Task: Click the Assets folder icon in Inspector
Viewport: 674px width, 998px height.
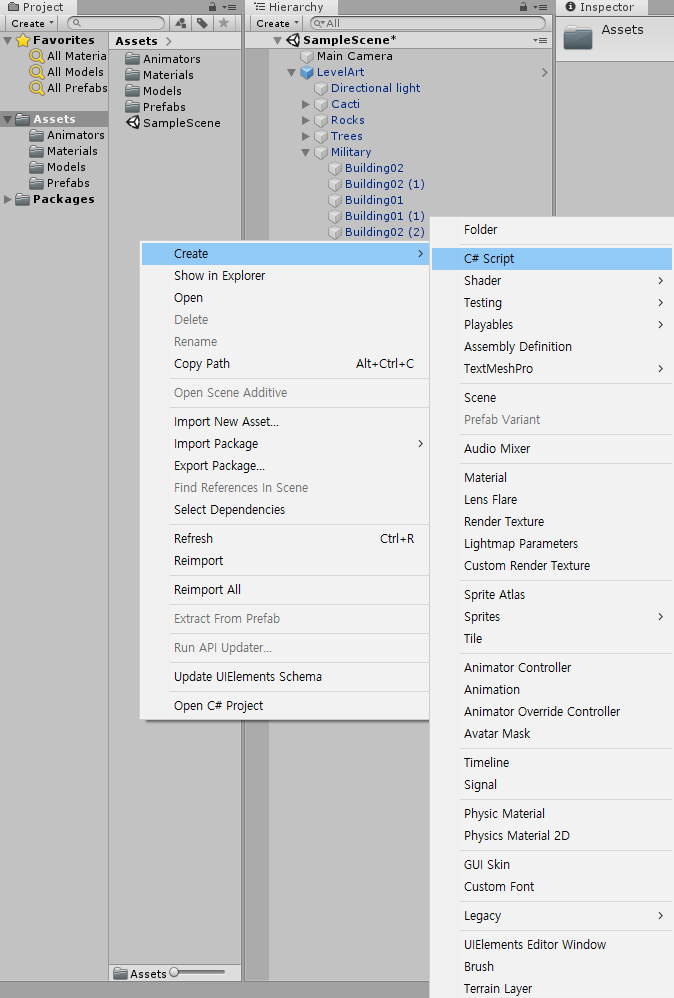Action: 578,37
